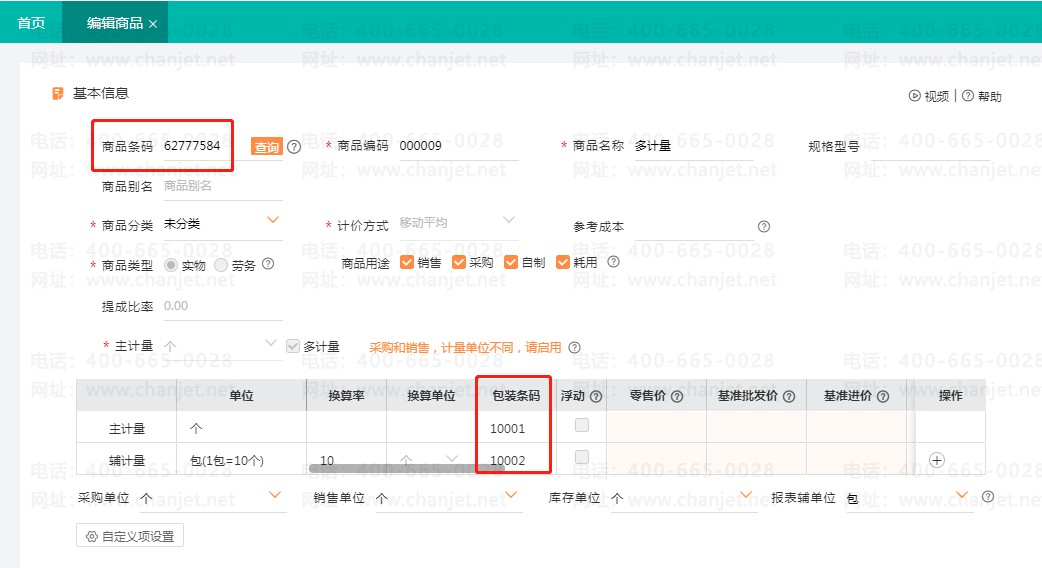
Task: Click plus icon to add unit row
Action: click(x=937, y=460)
